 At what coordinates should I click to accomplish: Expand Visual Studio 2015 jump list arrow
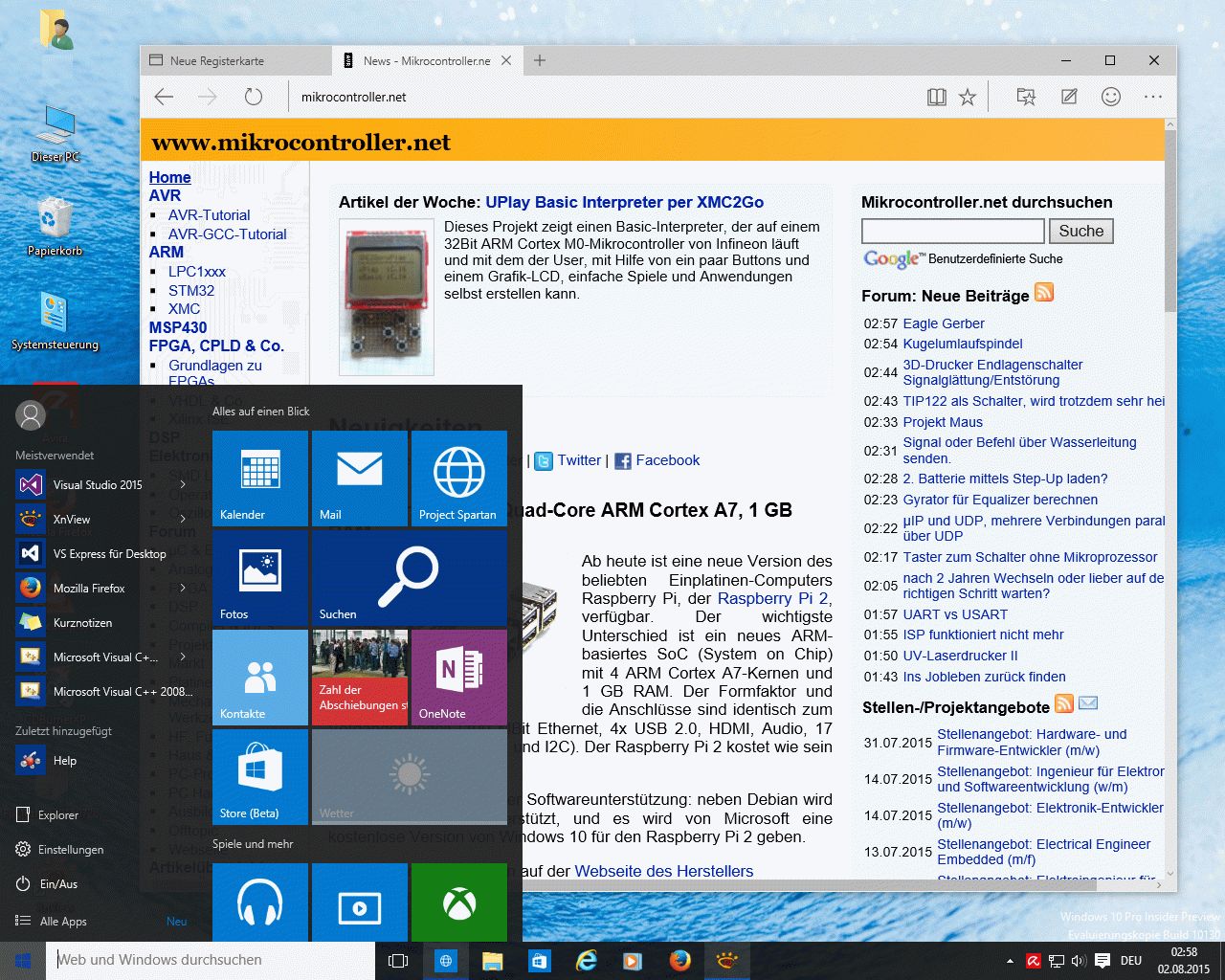coord(183,484)
